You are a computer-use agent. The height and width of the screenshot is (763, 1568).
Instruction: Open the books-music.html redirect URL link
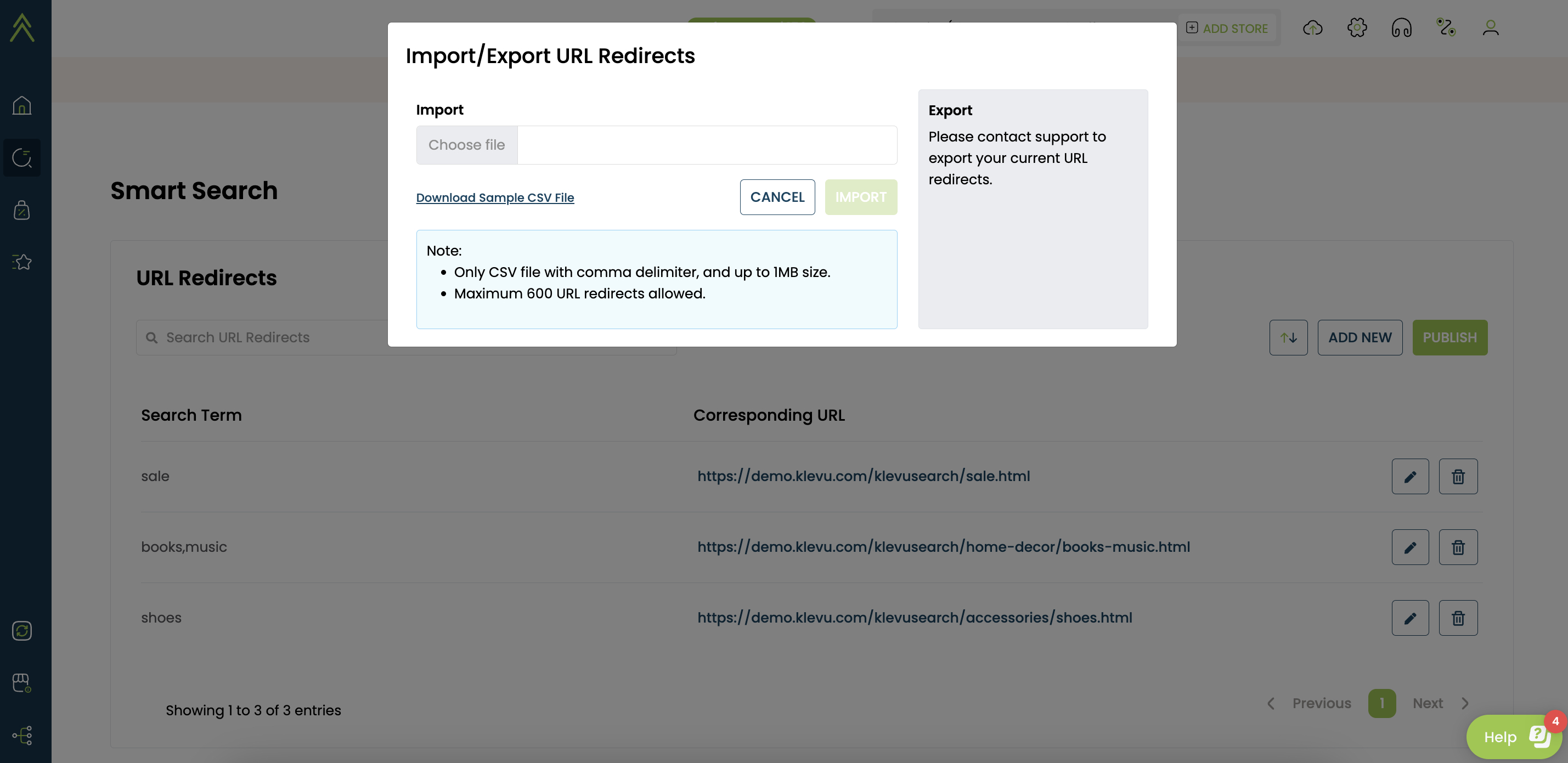pyautogui.click(x=943, y=547)
